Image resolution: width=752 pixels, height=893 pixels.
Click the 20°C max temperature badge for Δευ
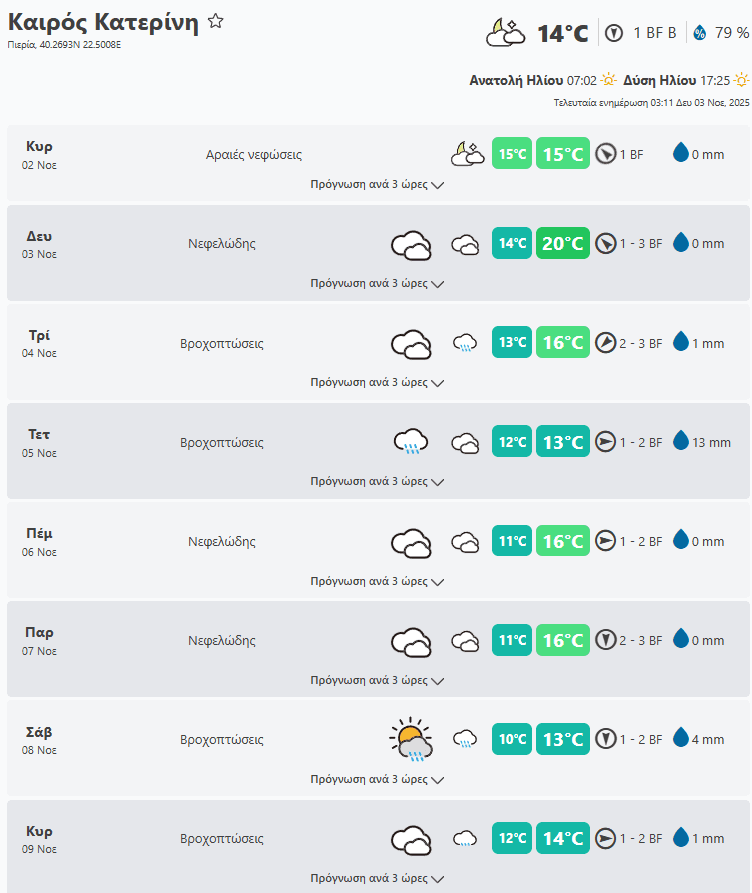pyautogui.click(x=563, y=243)
